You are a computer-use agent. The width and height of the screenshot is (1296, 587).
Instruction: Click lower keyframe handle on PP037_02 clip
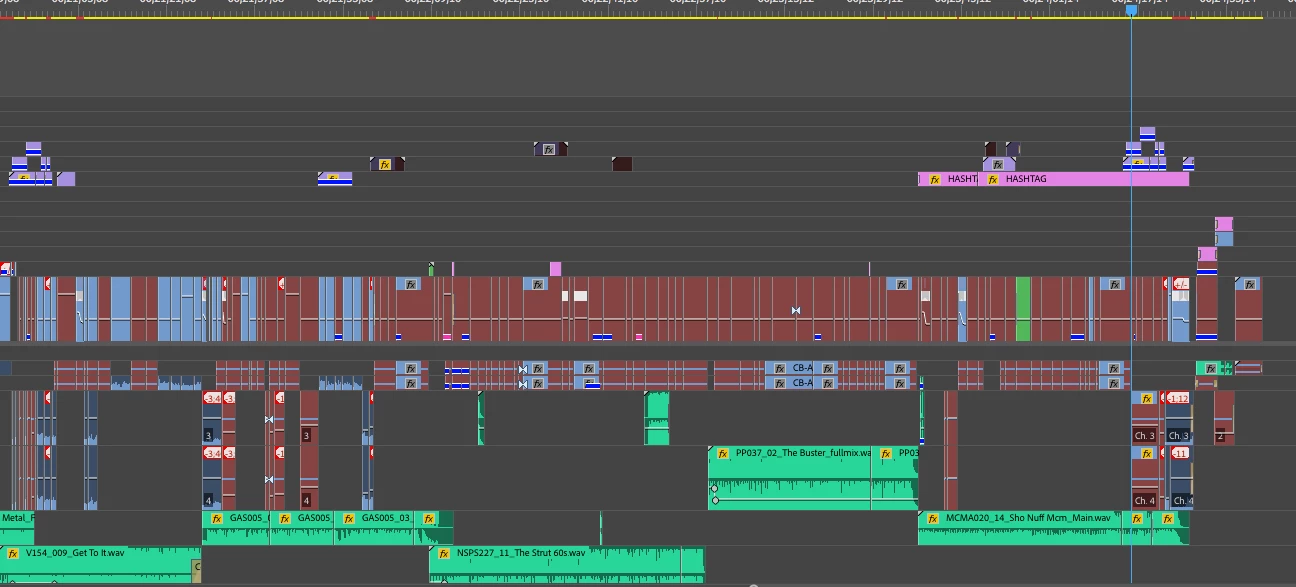point(714,500)
